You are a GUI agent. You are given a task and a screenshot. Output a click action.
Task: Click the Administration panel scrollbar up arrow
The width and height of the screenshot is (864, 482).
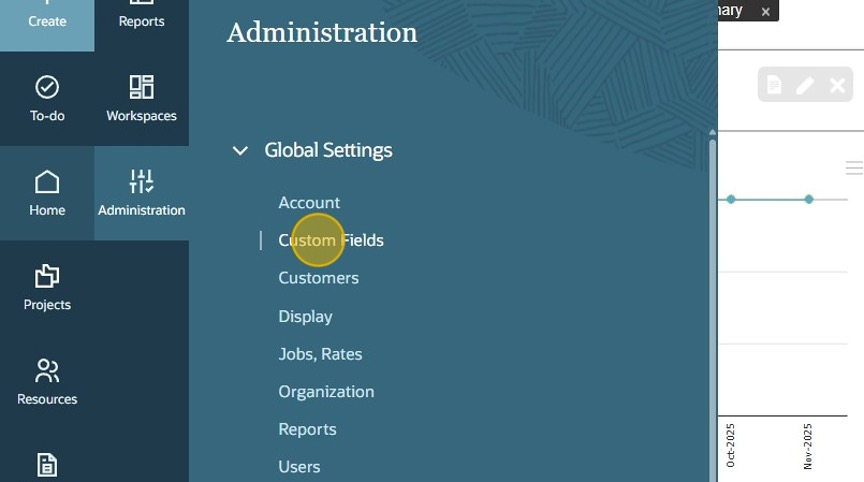click(x=713, y=132)
